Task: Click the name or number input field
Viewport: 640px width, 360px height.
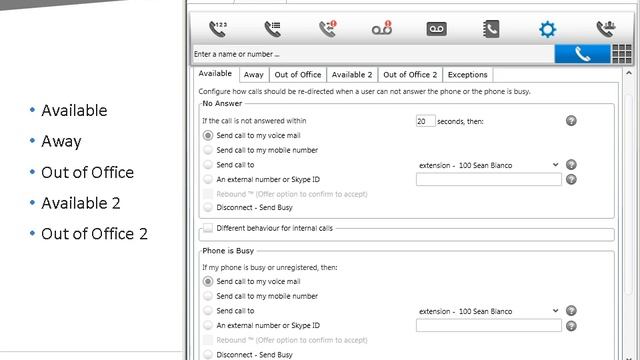Action: click(373, 54)
